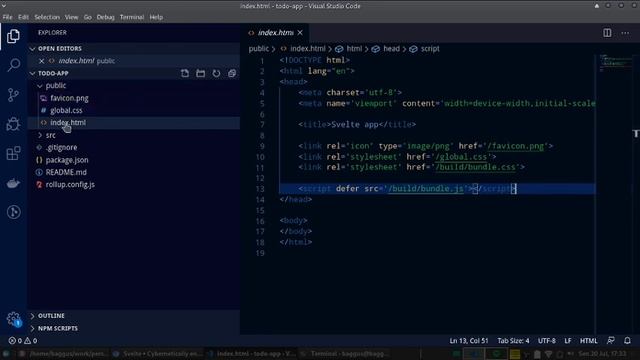
Task: Open rollup.config.js file
Action: point(70,184)
